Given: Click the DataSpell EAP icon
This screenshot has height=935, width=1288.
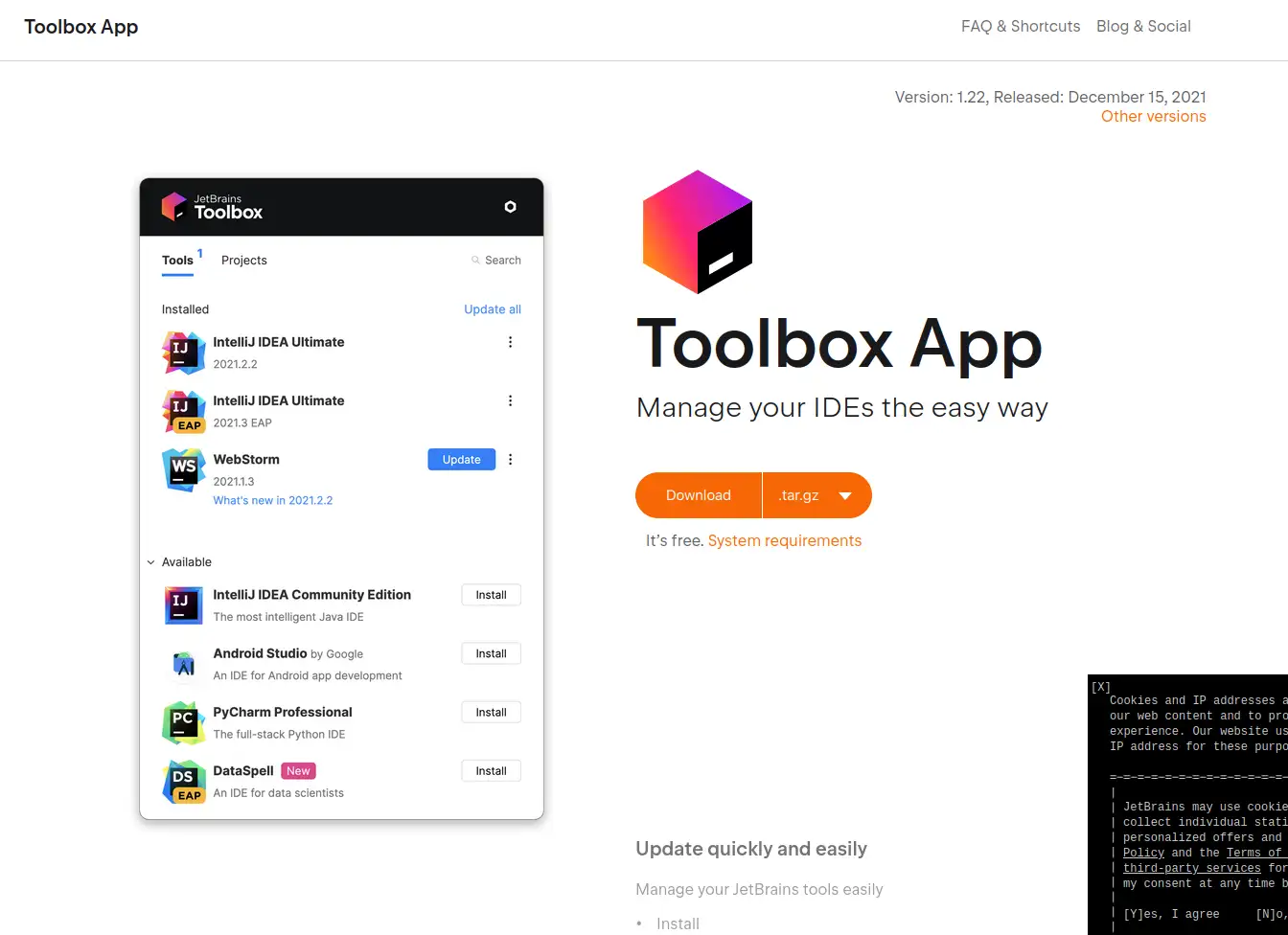Looking at the screenshot, I should [183, 781].
